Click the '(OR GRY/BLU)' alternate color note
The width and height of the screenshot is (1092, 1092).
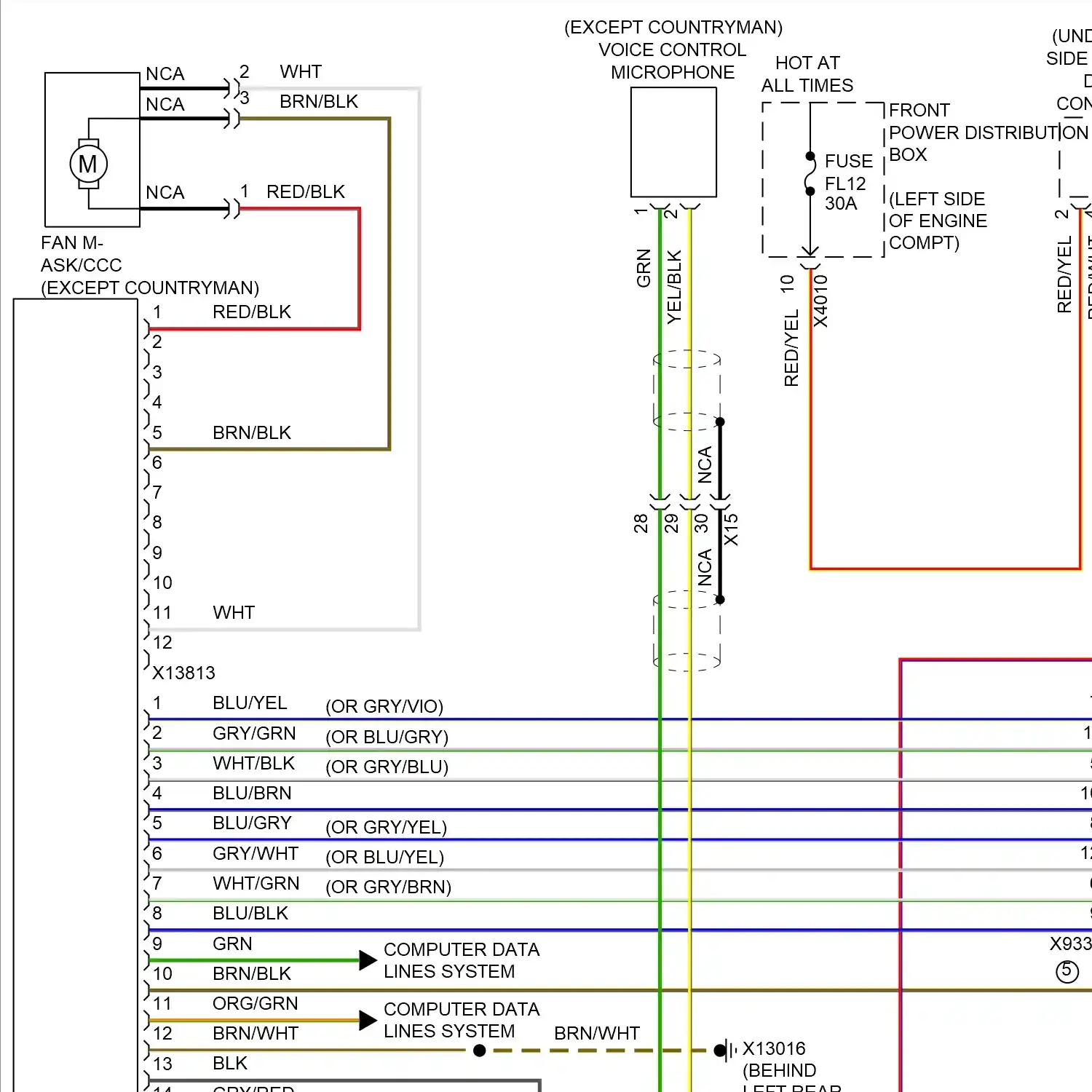(387, 767)
